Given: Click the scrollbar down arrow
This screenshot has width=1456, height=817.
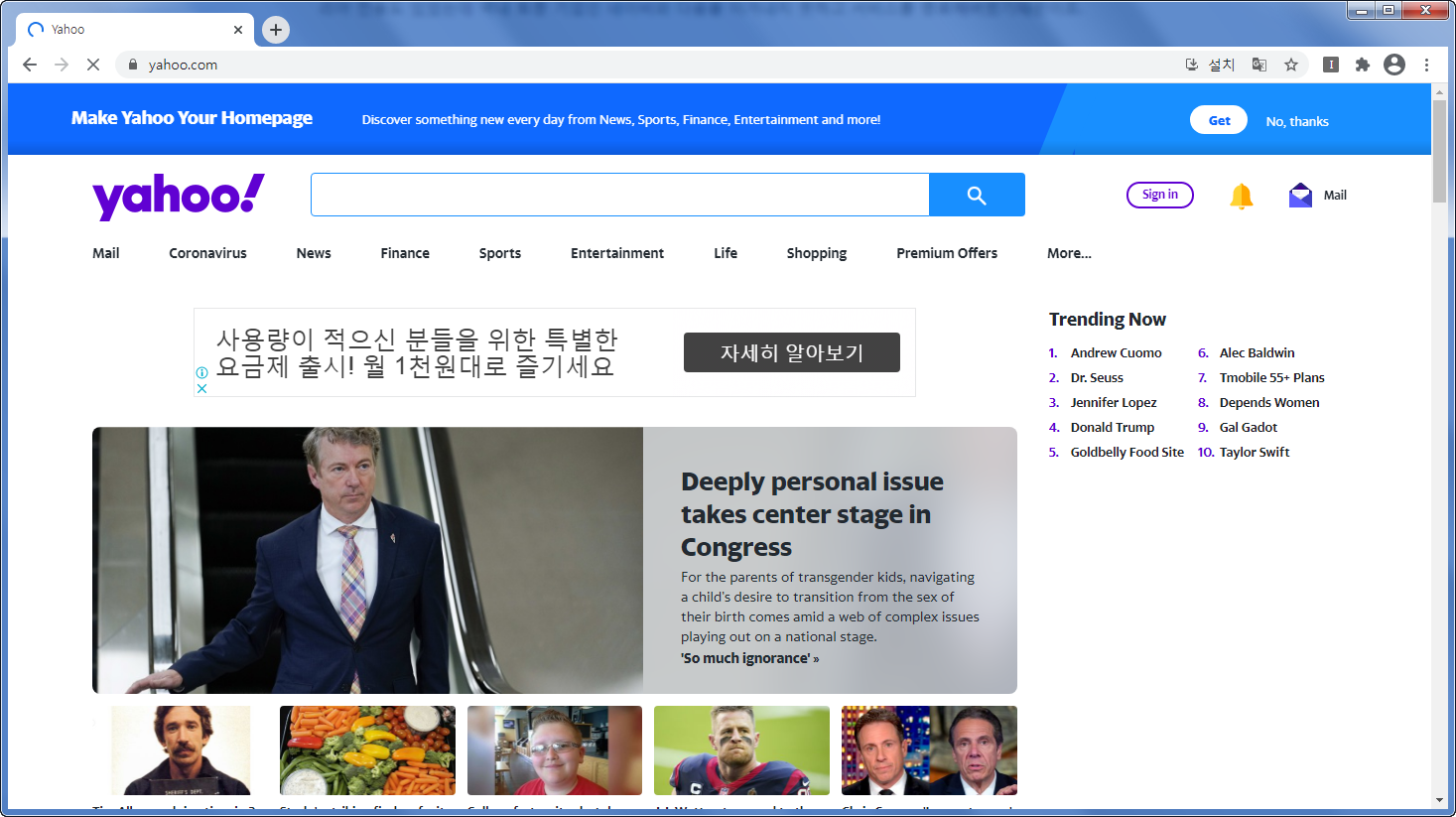Looking at the screenshot, I should click(1439, 800).
